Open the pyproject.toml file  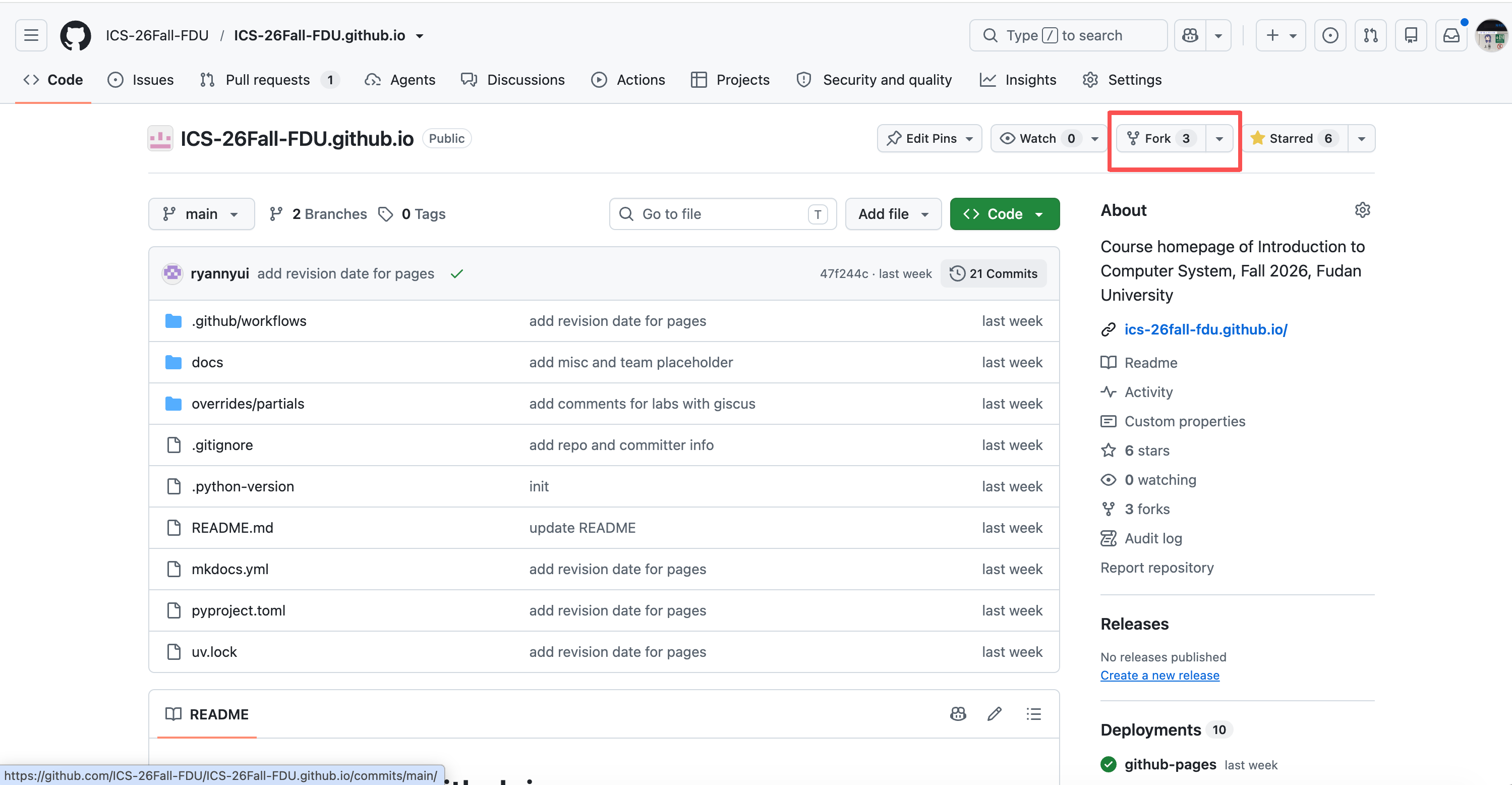point(239,610)
